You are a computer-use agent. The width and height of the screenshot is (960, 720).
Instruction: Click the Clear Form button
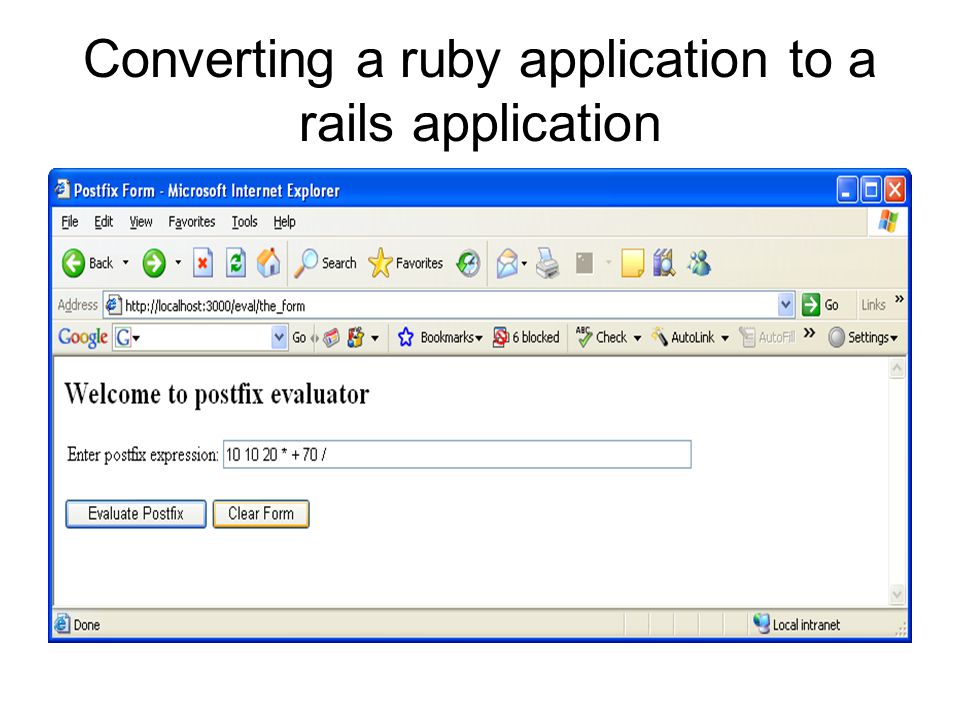[261, 514]
